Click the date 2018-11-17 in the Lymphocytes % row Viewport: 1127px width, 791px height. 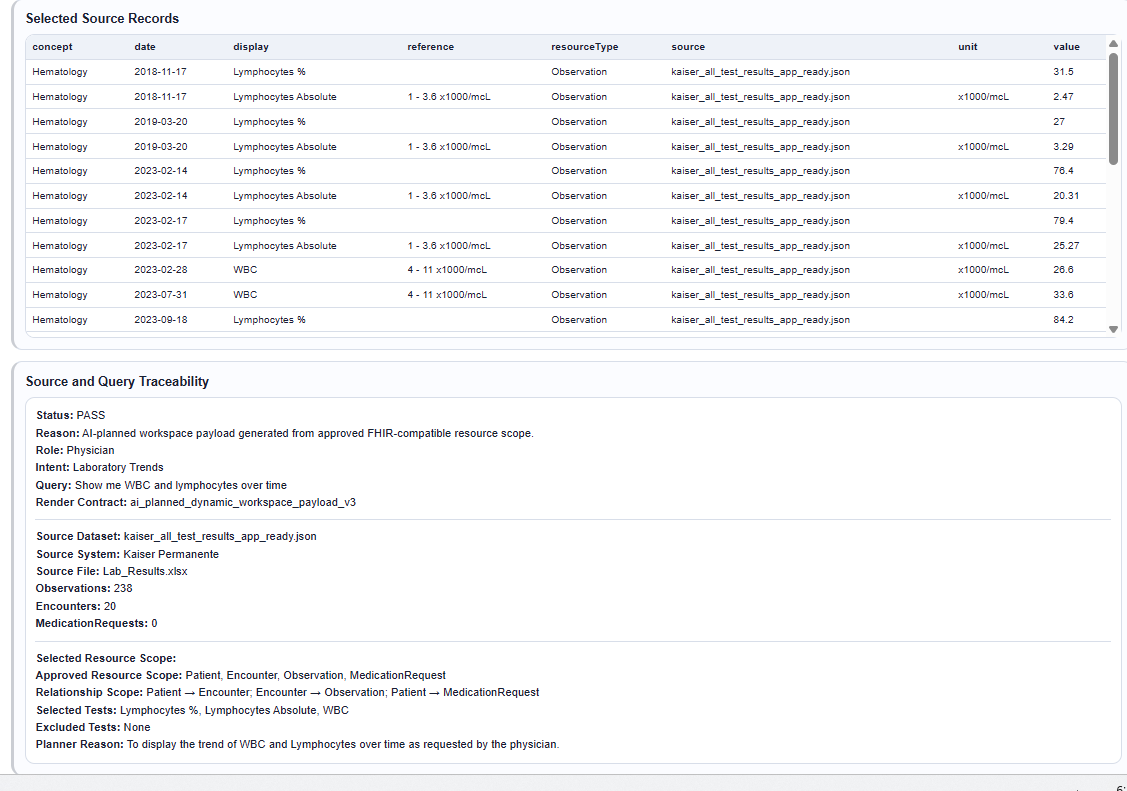point(160,72)
